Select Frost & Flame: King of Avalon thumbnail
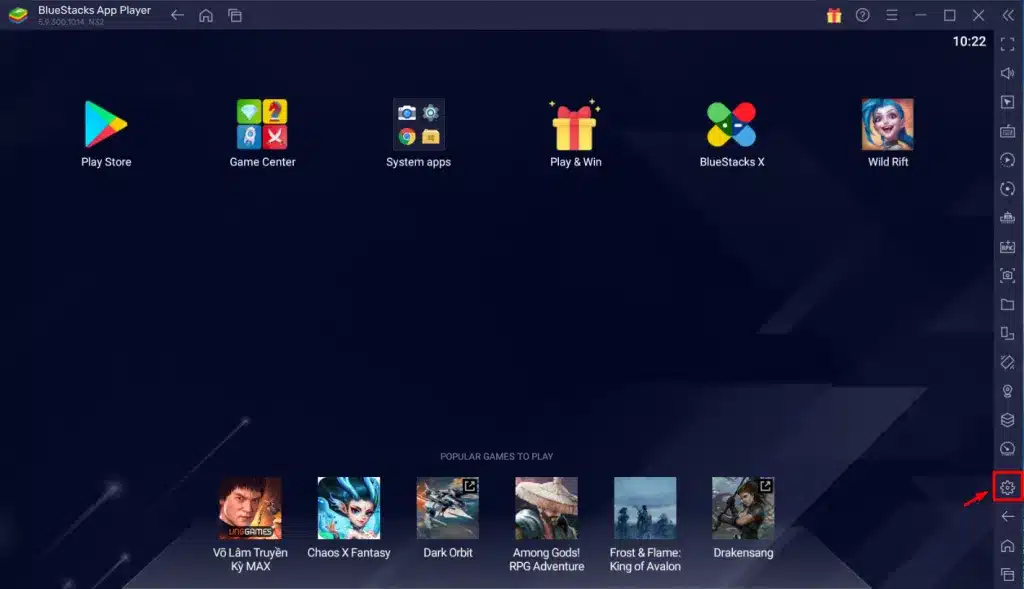This screenshot has height=589, width=1024. pyautogui.click(x=645, y=507)
